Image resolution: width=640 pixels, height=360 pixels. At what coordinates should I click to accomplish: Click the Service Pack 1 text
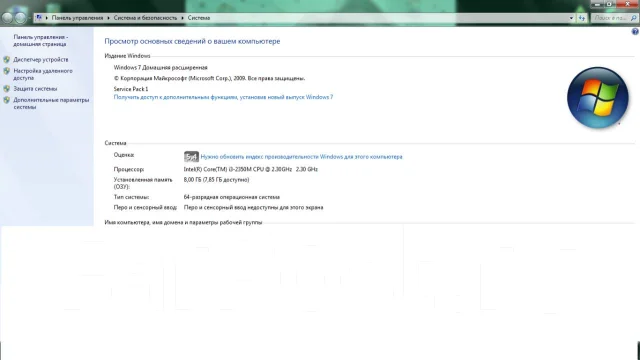[131, 89]
